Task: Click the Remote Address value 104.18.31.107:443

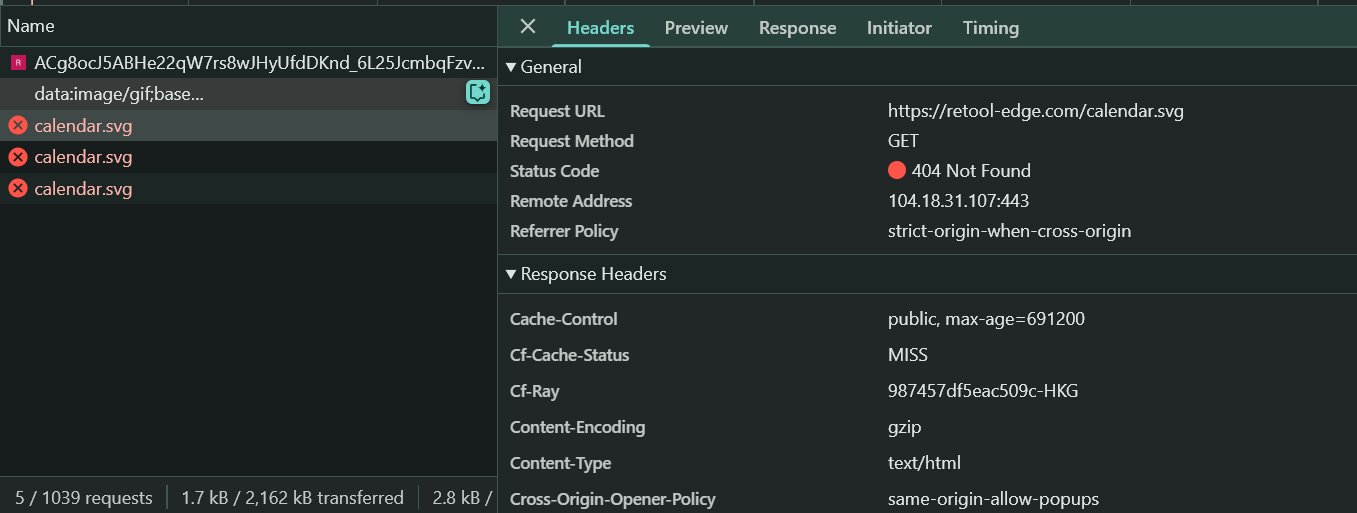Action: pyautogui.click(x=958, y=201)
